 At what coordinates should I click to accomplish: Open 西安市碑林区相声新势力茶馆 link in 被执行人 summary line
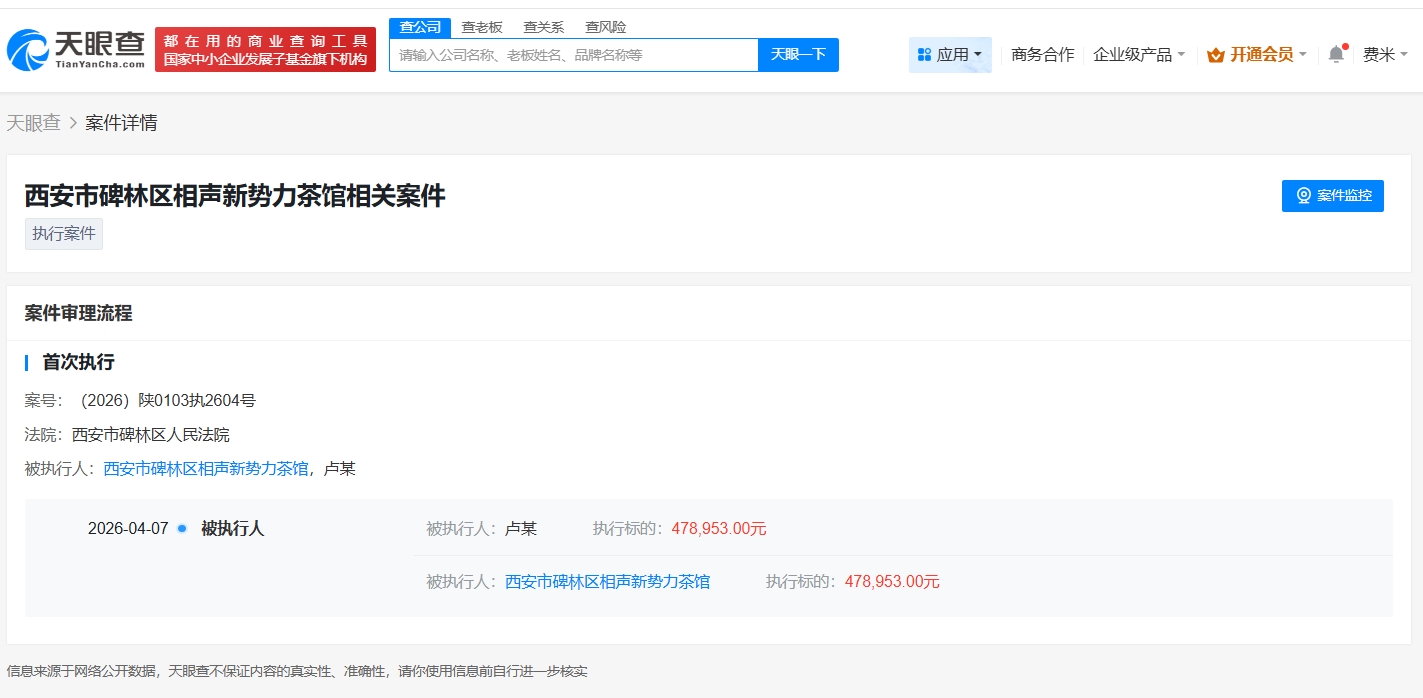click(x=206, y=468)
